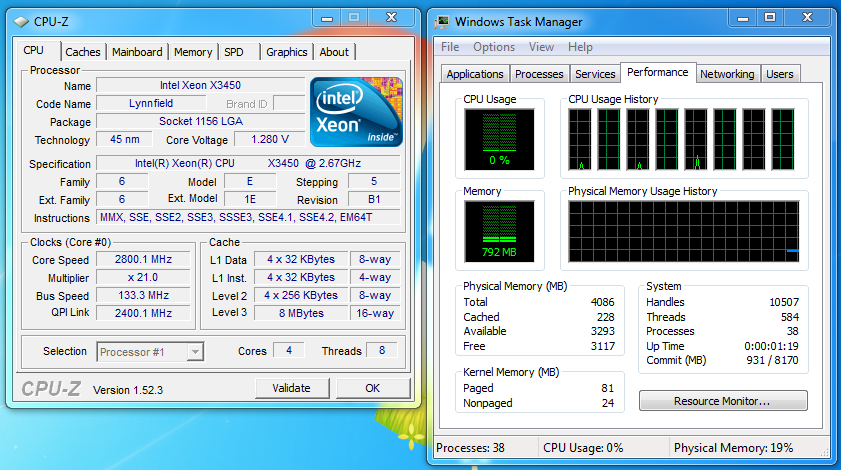Click the last CPU Usage History graph

pyautogui.click(x=783, y=139)
